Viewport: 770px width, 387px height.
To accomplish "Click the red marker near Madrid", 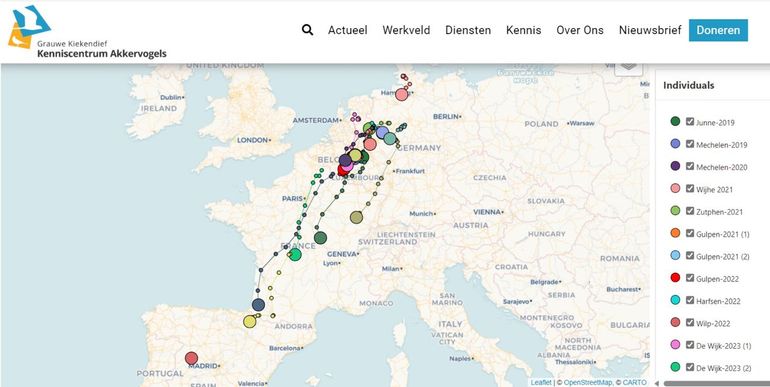I will click(192, 359).
